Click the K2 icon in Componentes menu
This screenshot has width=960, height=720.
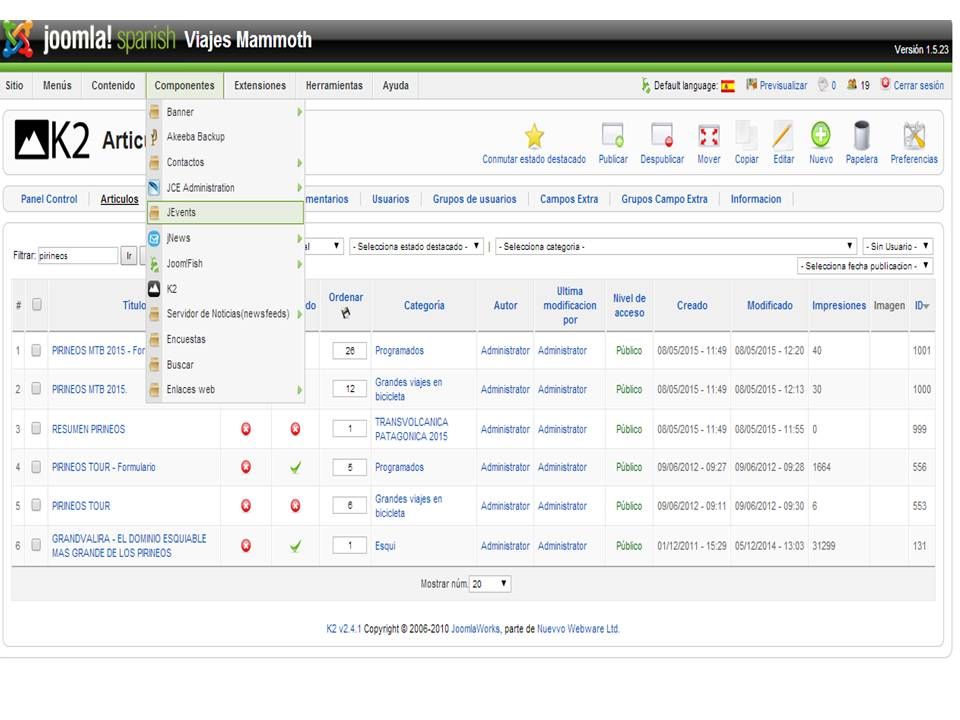coord(154,289)
